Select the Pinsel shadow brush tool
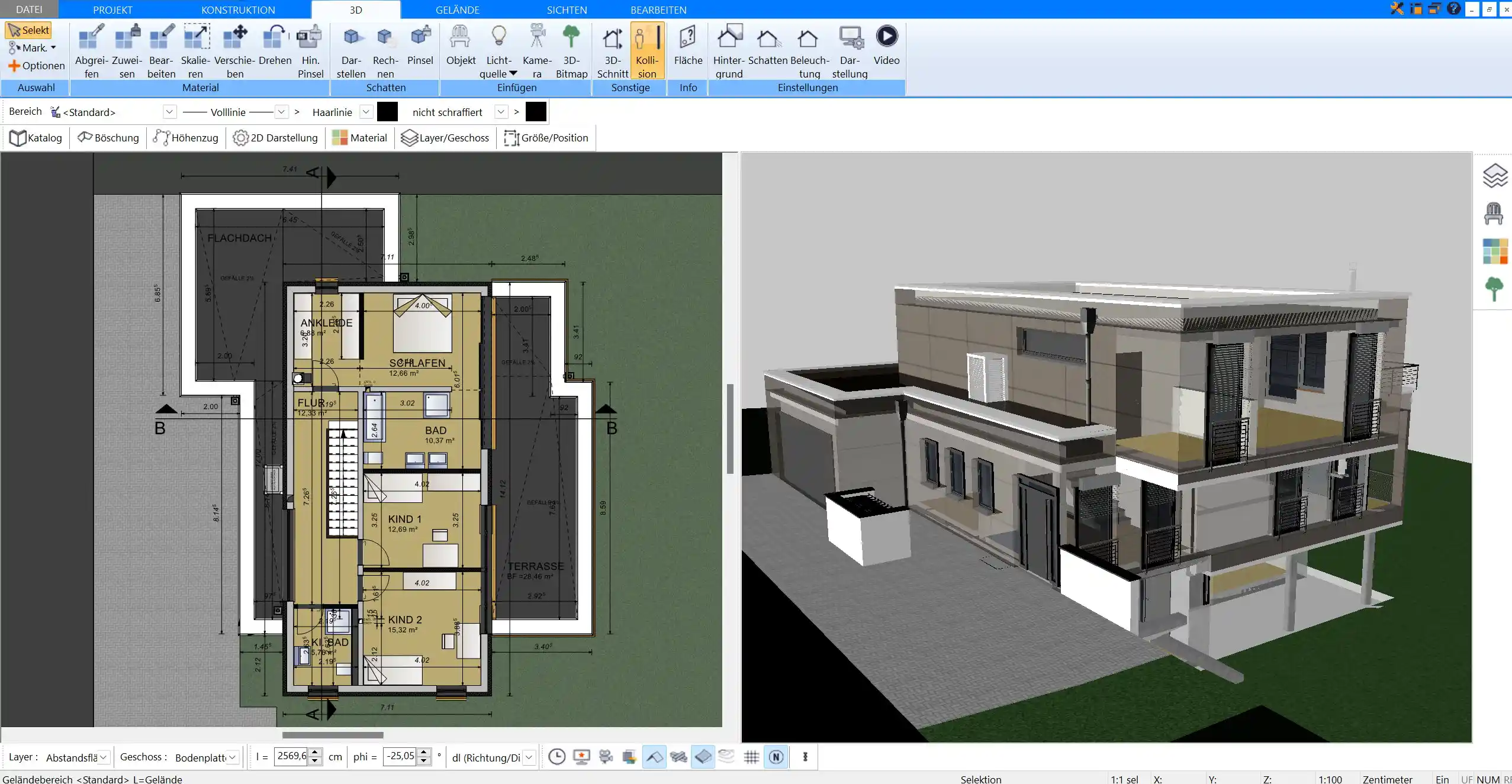The height and width of the screenshot is (784, 1512). (x=420, y=45)
